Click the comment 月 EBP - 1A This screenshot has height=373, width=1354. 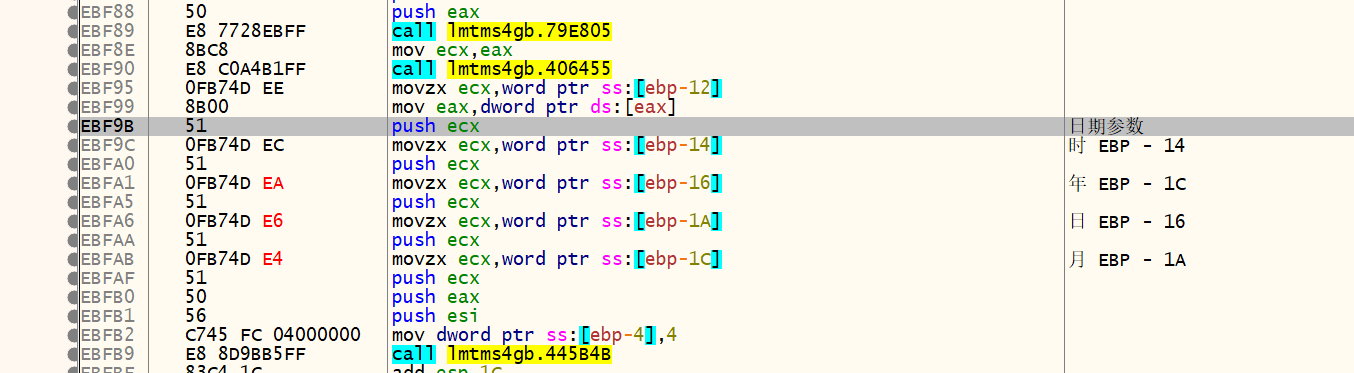pyautogui.click(x=1128, y=260)
